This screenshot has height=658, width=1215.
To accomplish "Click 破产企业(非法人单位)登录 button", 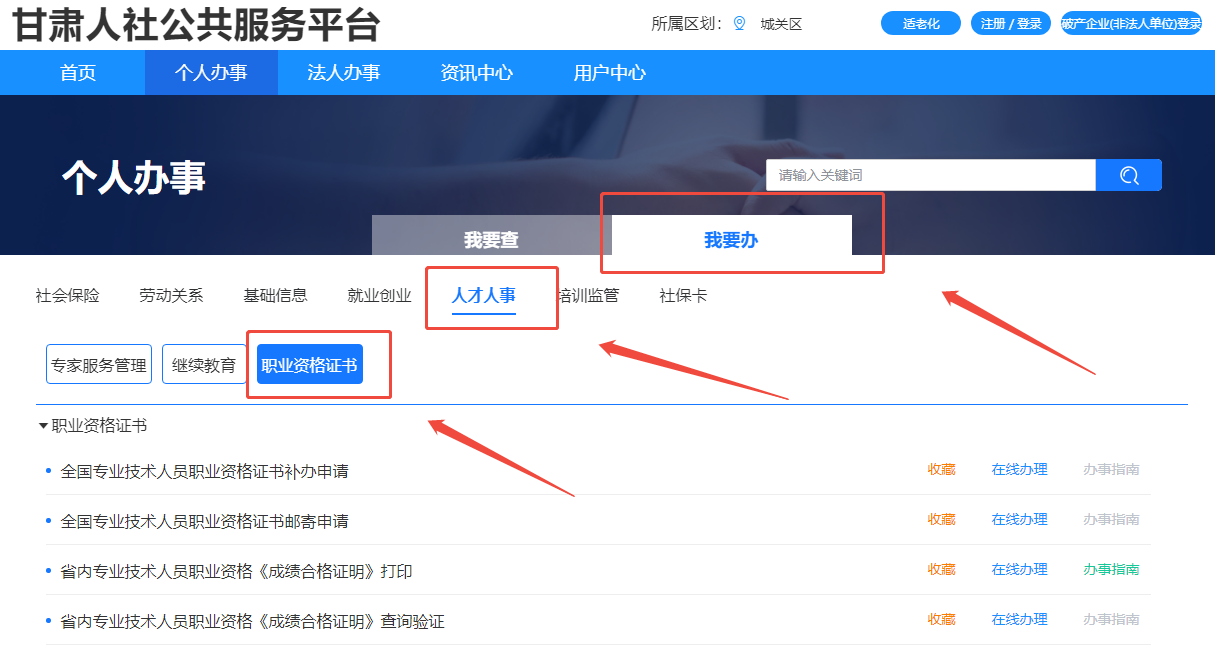I will click(1131, 24).
